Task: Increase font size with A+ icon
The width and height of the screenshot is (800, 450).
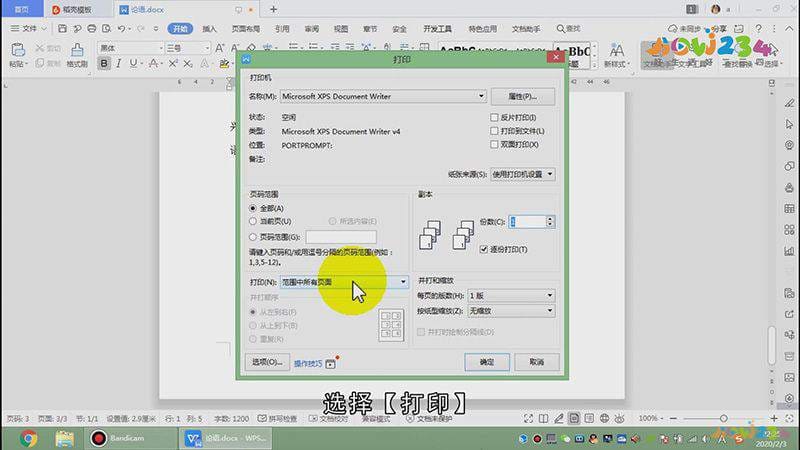Action: click(220, 48)
